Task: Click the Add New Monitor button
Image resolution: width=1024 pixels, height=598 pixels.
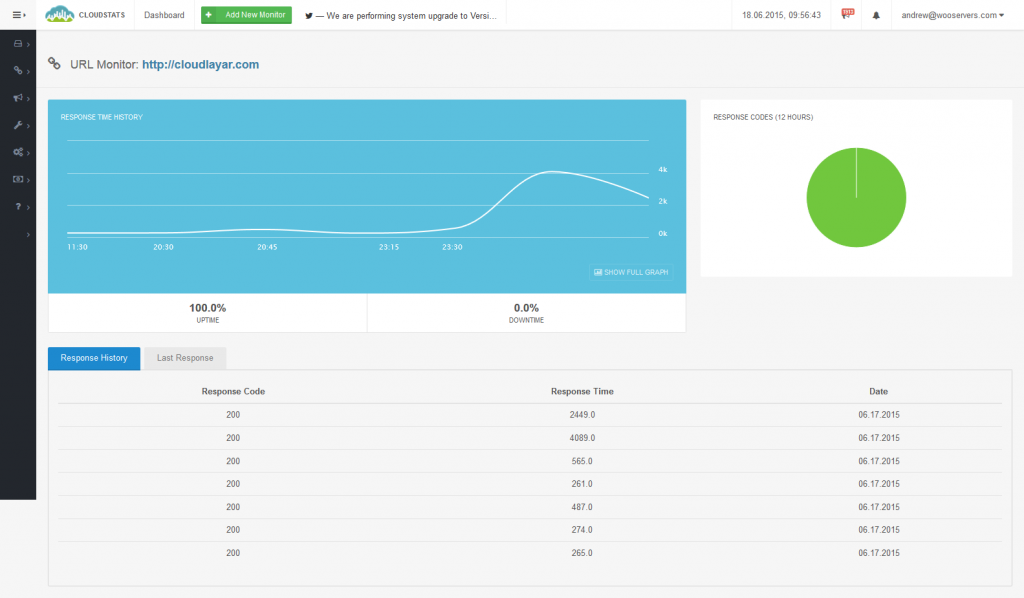Action: tap(245, 14)
